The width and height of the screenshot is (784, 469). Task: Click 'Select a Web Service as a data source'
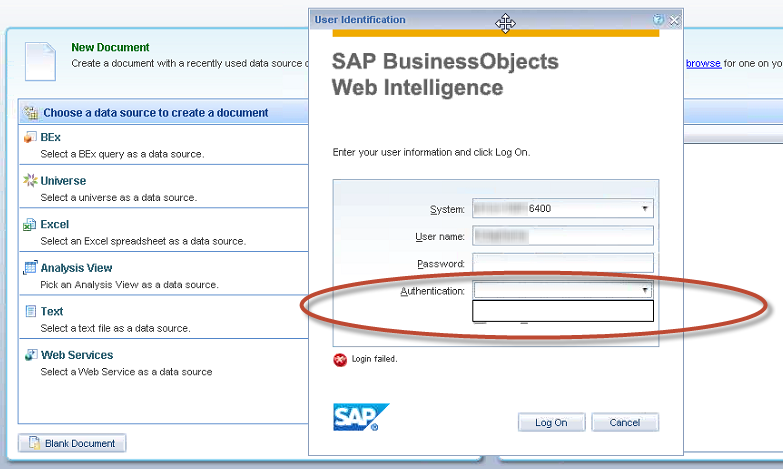click(126, 372)
